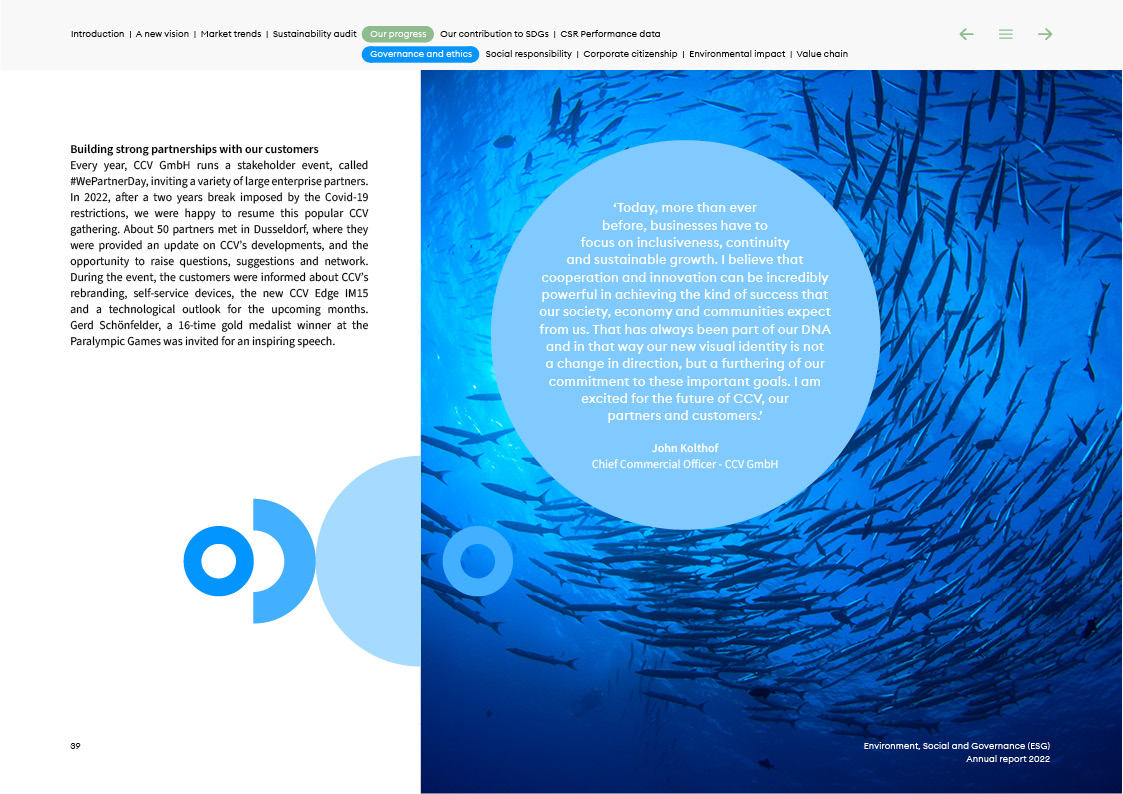Viewport: 1123px width, 794px height.
Task: Open Our contribution to SDGs section
Action: 494,34
